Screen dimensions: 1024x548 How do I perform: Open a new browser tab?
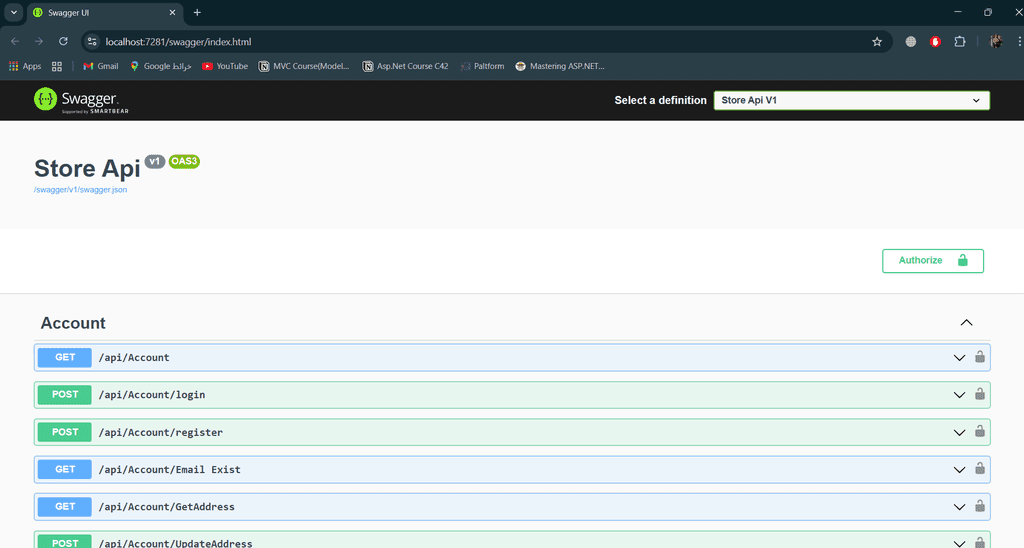point(197,12)
